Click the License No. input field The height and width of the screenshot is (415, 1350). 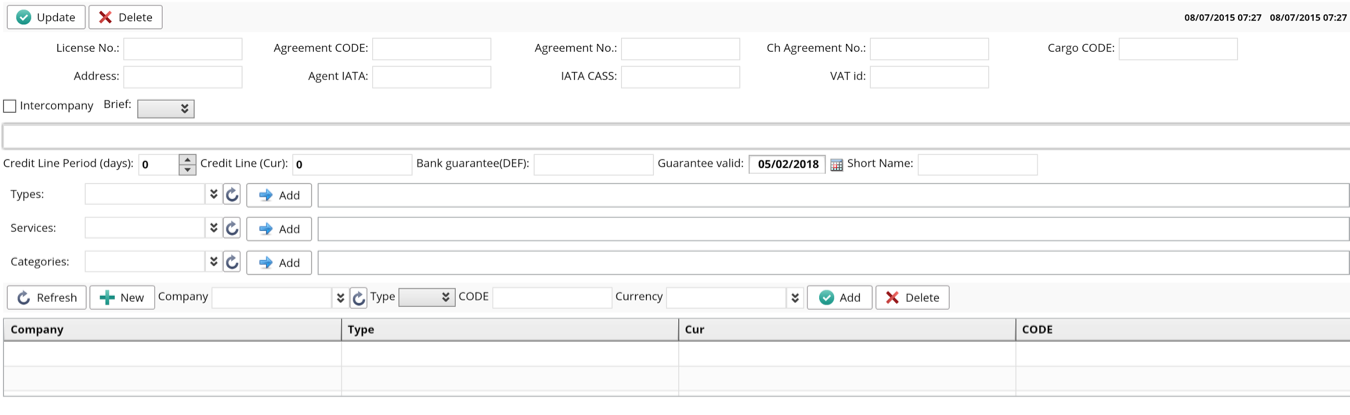[183, 49]
